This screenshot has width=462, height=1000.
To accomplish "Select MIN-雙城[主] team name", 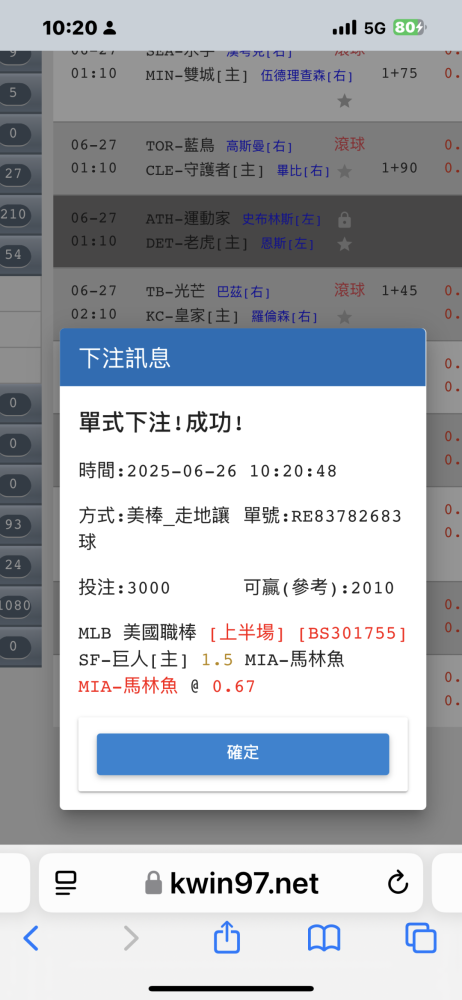I will point(196,75).
